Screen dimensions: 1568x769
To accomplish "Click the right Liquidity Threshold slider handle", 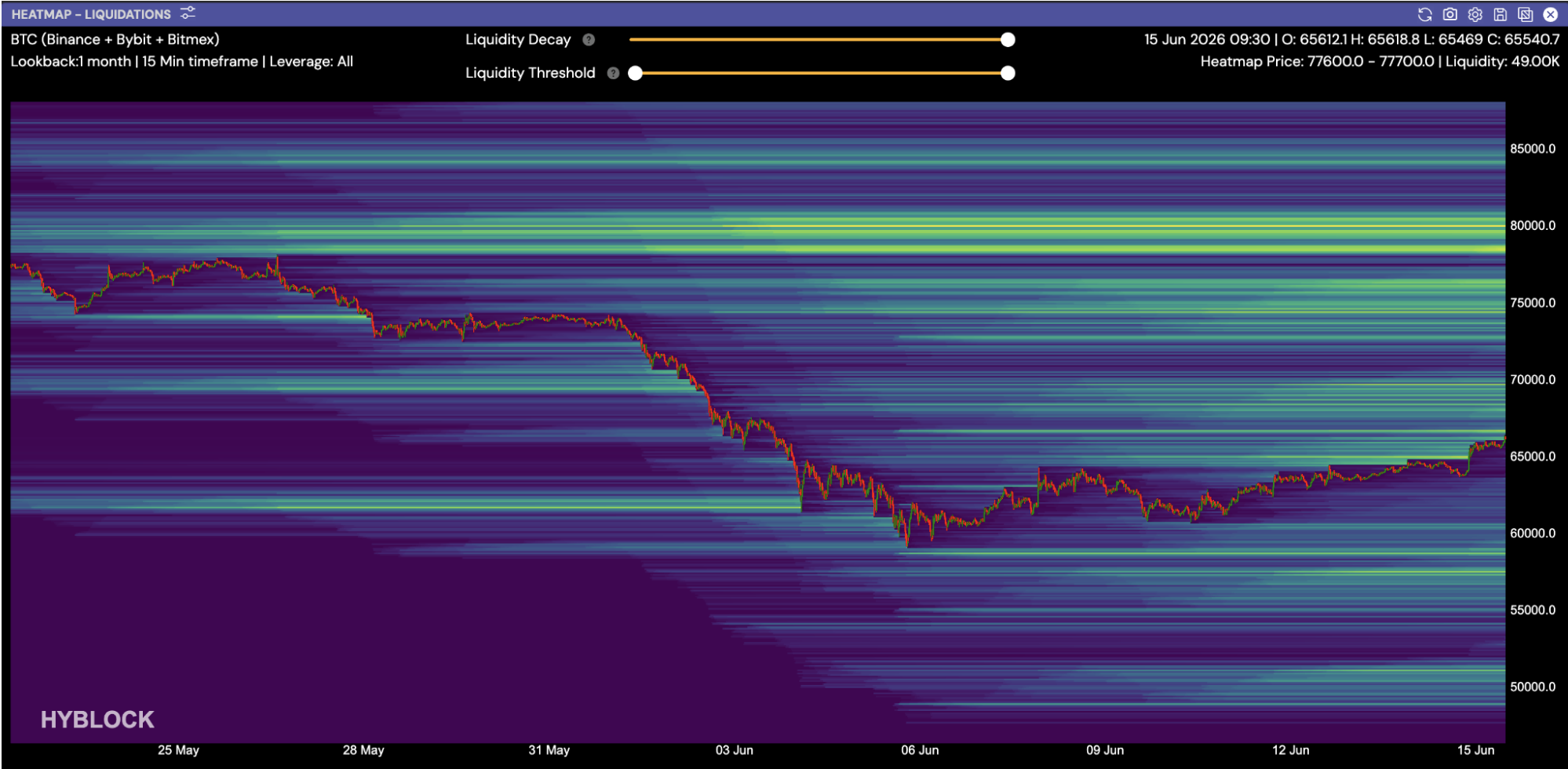I will pos(1008,73).
